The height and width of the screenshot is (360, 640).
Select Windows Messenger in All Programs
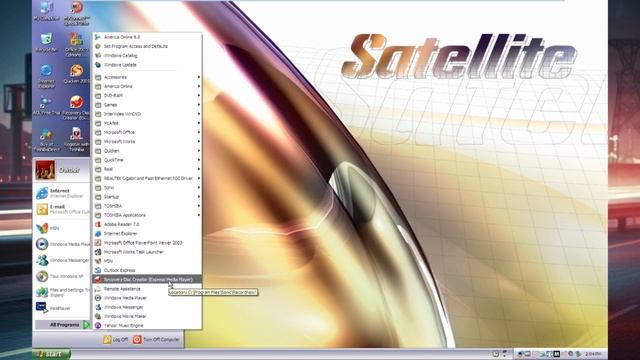coord(147,307)
